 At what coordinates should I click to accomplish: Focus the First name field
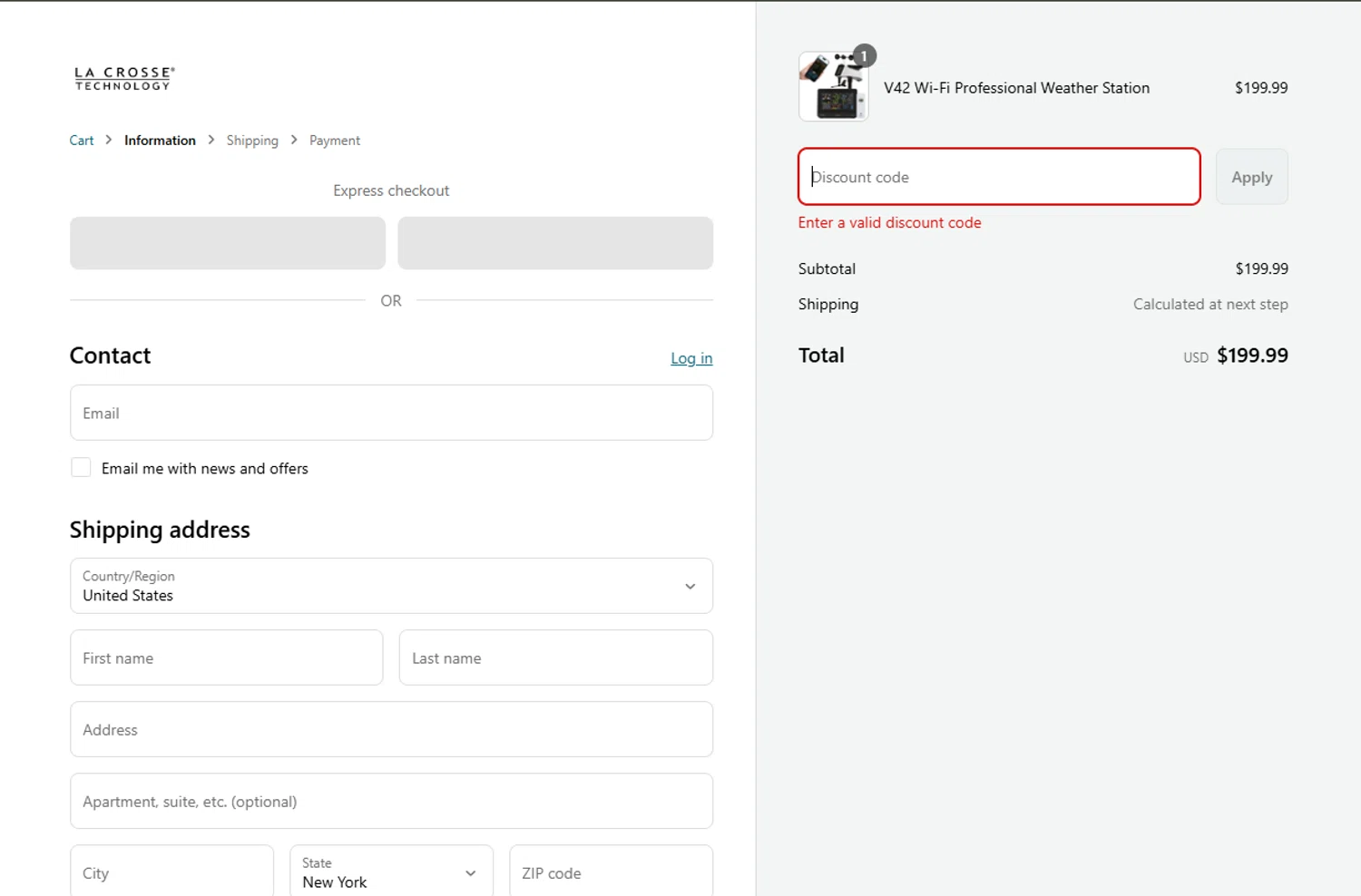coord(226,658)
